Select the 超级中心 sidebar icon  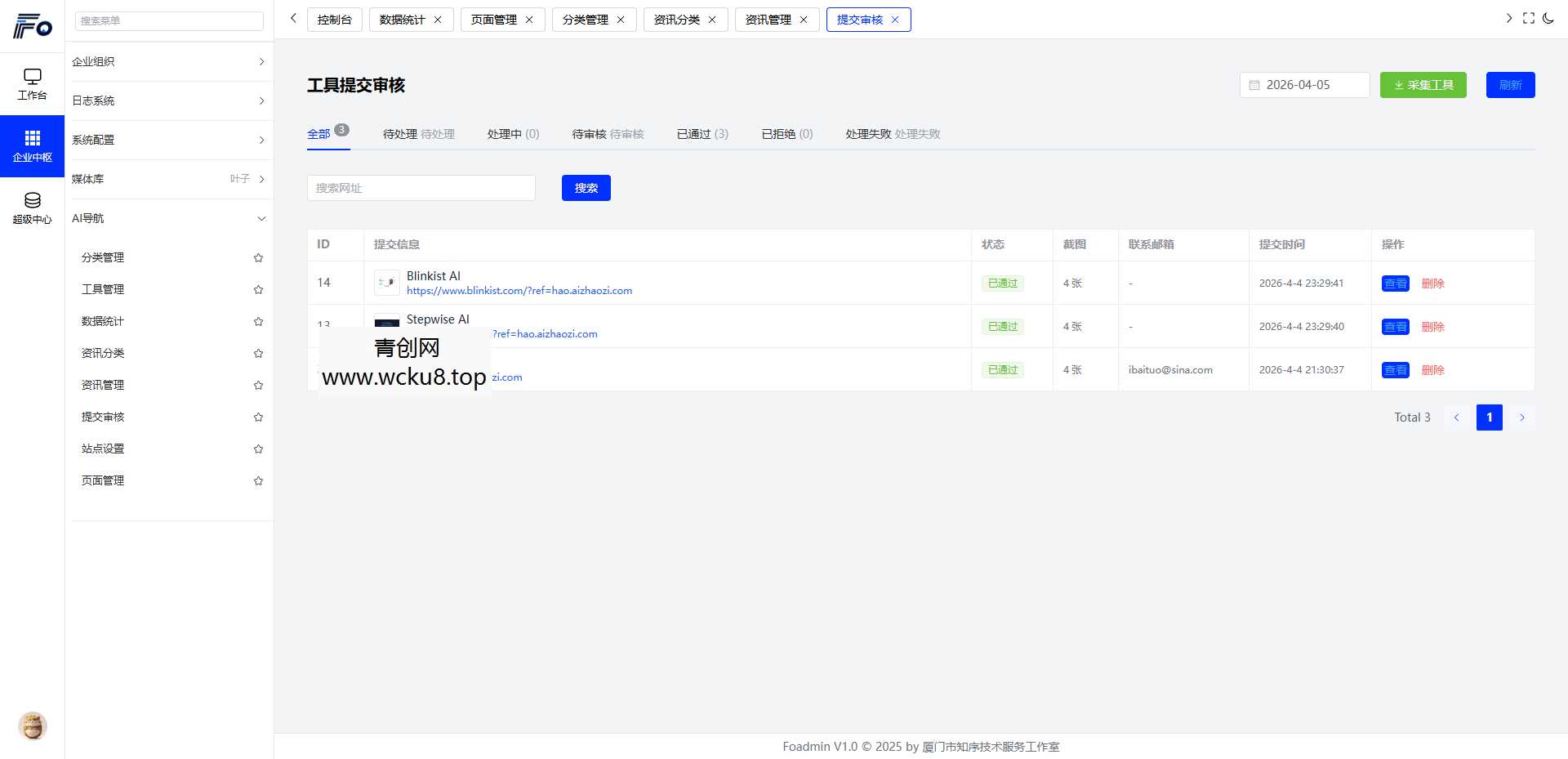point(32,207)
